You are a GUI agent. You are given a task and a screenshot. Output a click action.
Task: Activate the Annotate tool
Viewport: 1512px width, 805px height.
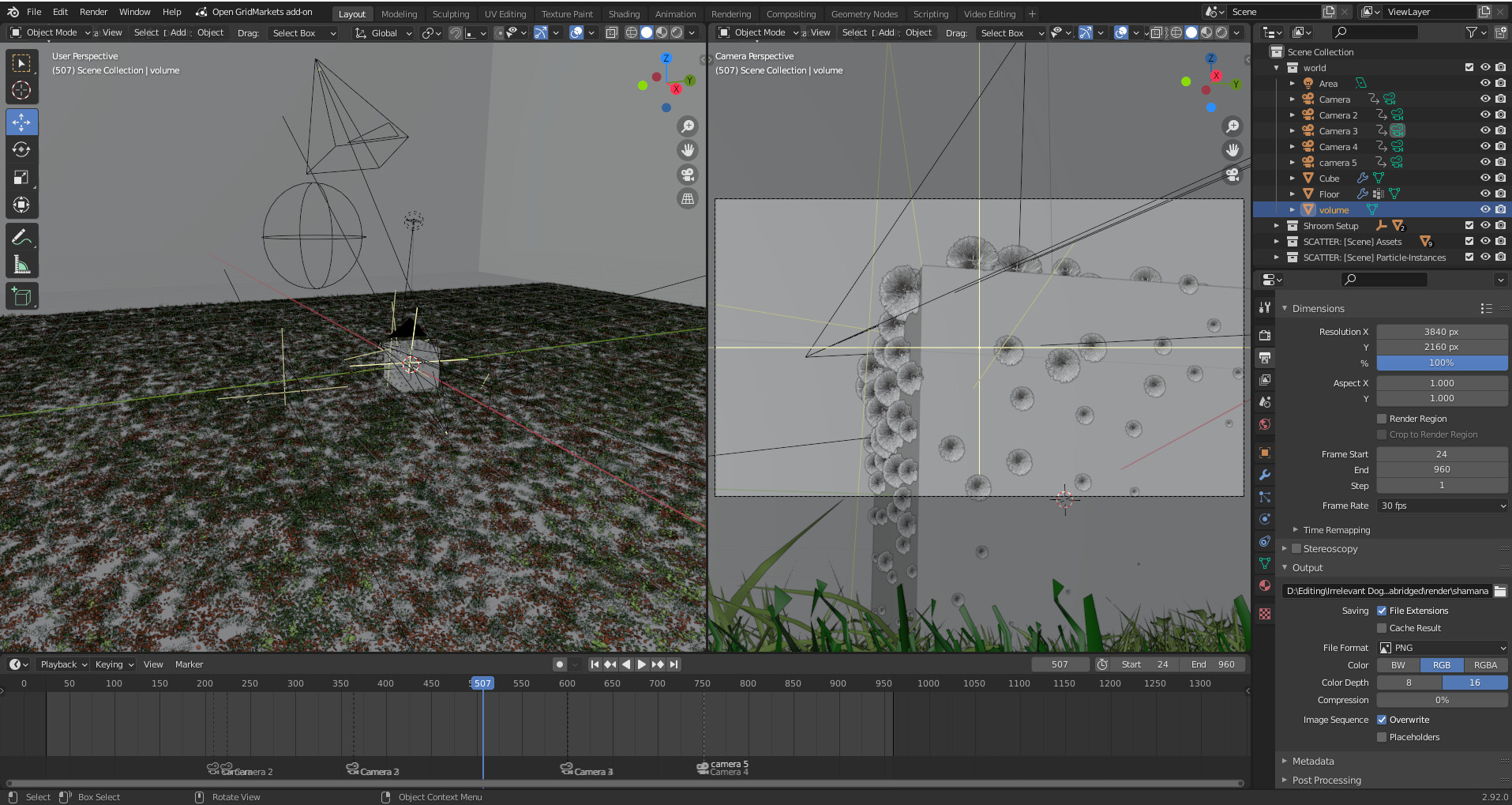[22, 235]
